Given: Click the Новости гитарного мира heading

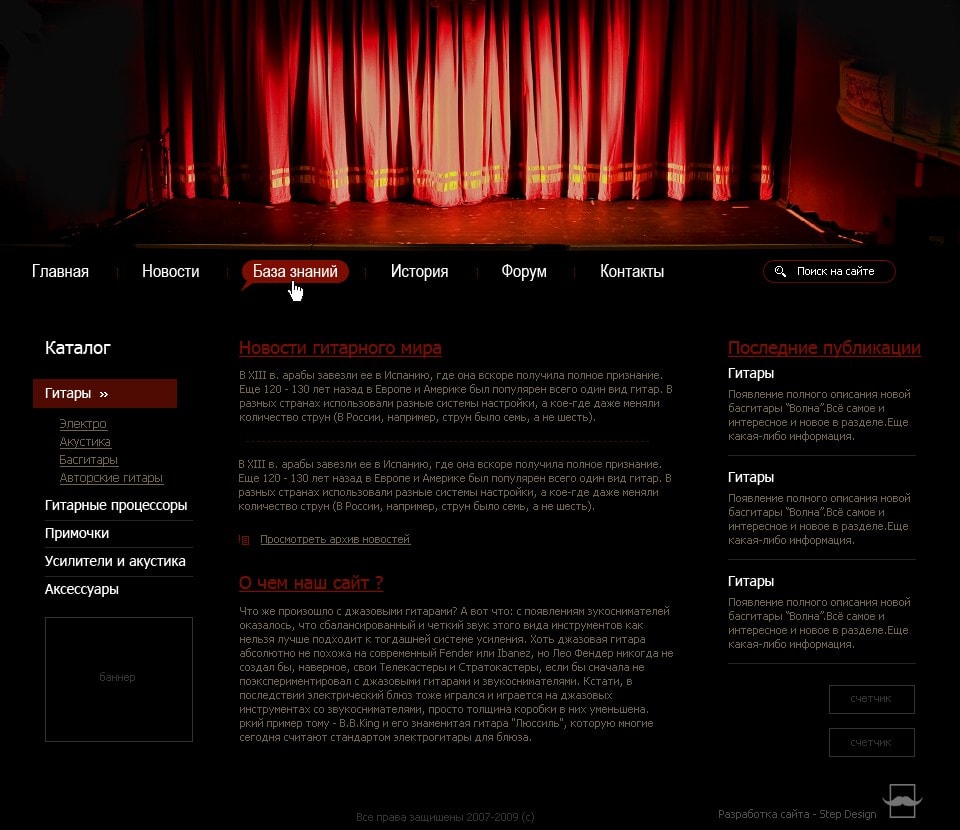Looking at the screenshot, I should coord(340,348).
